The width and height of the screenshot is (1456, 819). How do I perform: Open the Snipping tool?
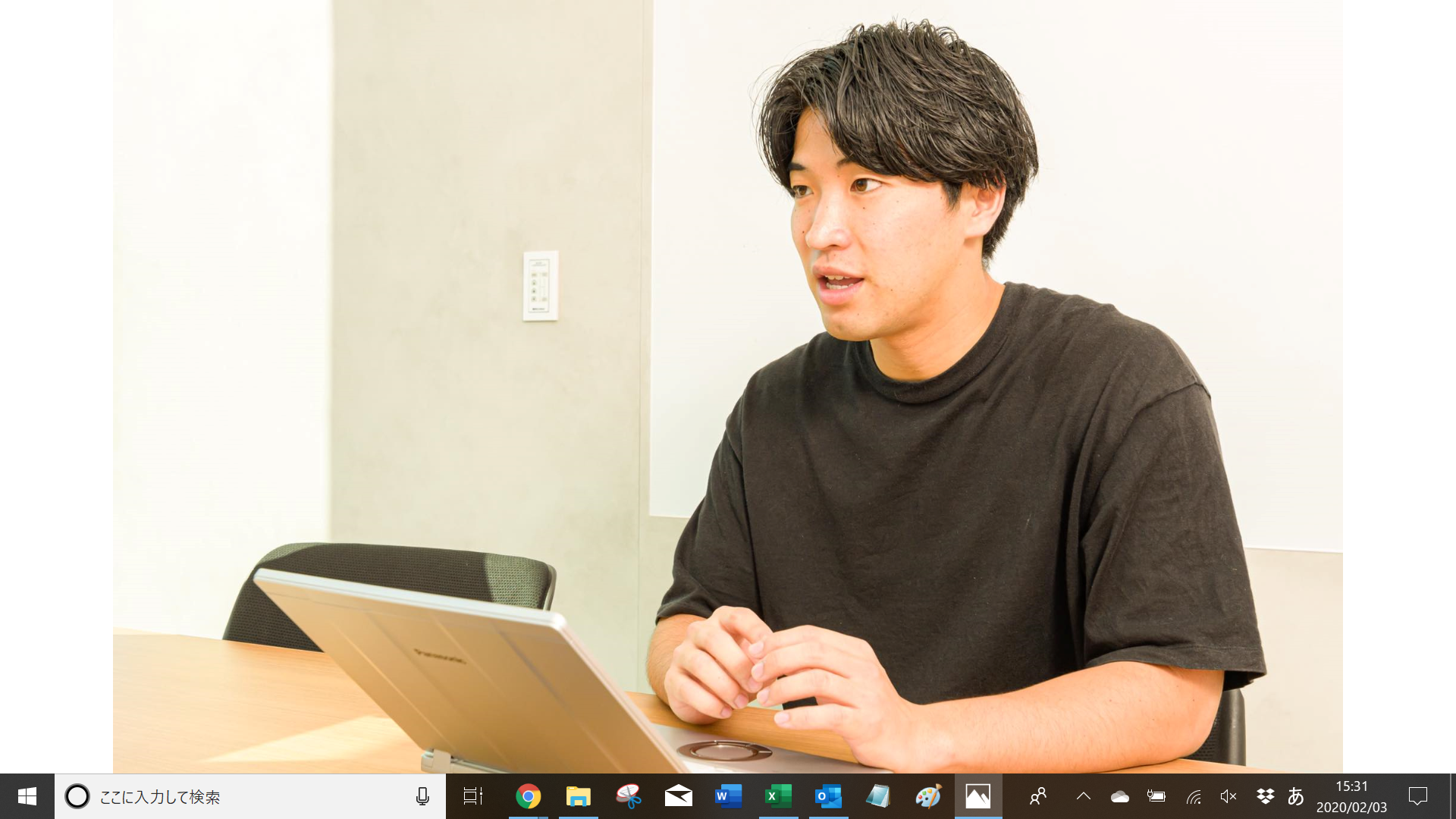(x=629, y=796)
